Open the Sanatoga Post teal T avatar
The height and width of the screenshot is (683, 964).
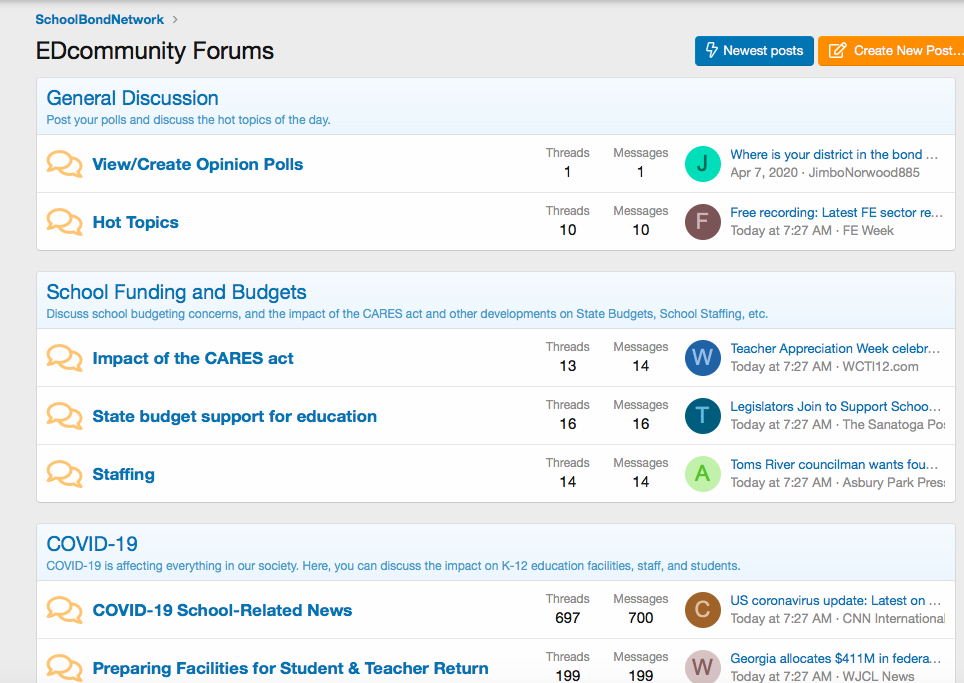coord(703,416)
